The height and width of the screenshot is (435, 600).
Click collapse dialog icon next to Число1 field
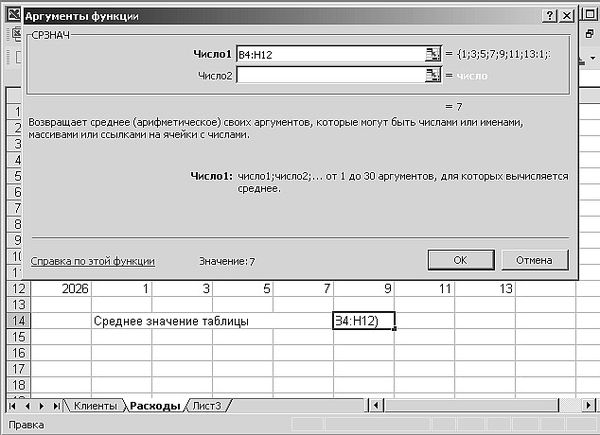click(x=432, y=55)
